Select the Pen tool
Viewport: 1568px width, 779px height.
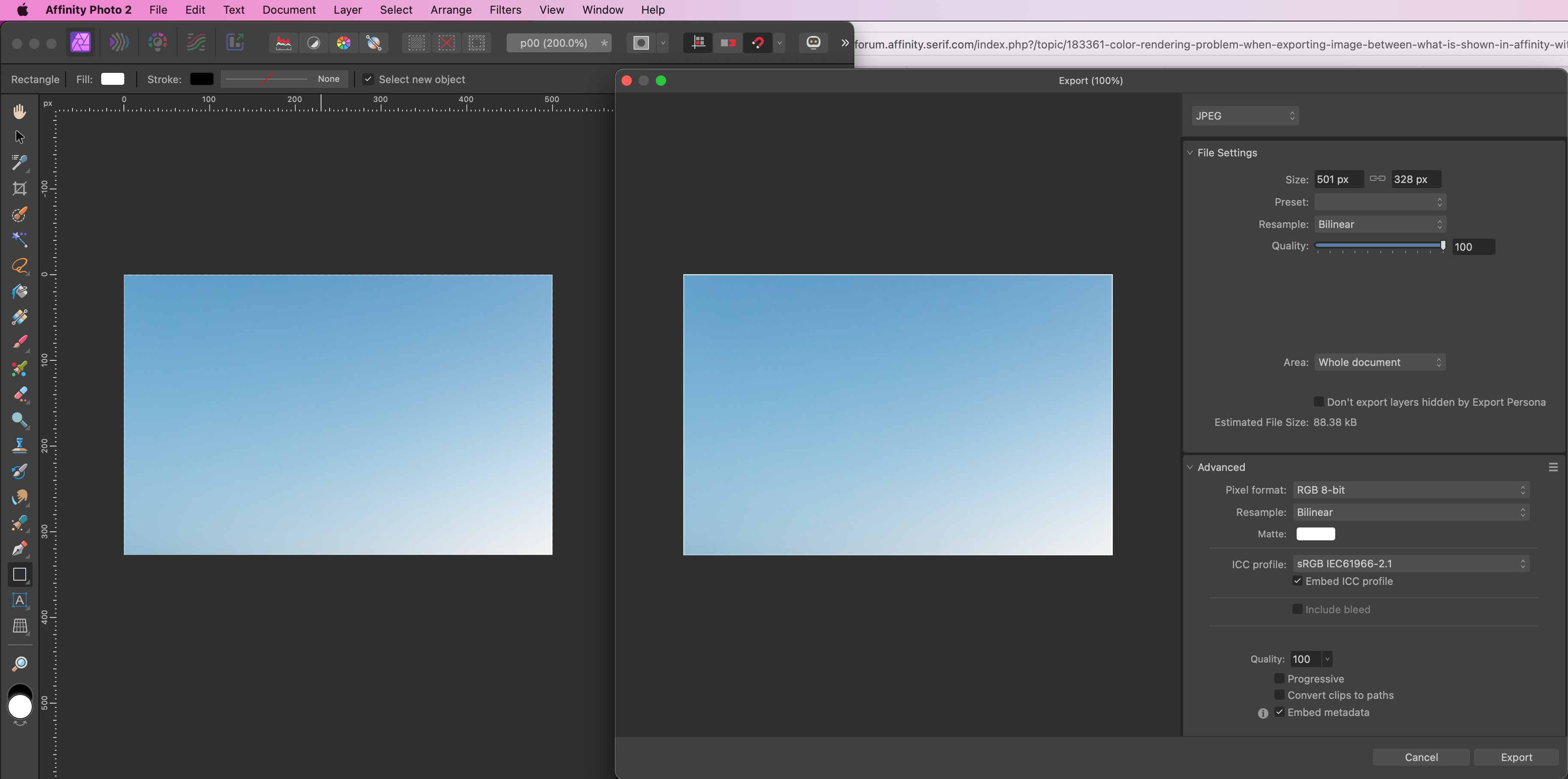click(x=19, y=549)
